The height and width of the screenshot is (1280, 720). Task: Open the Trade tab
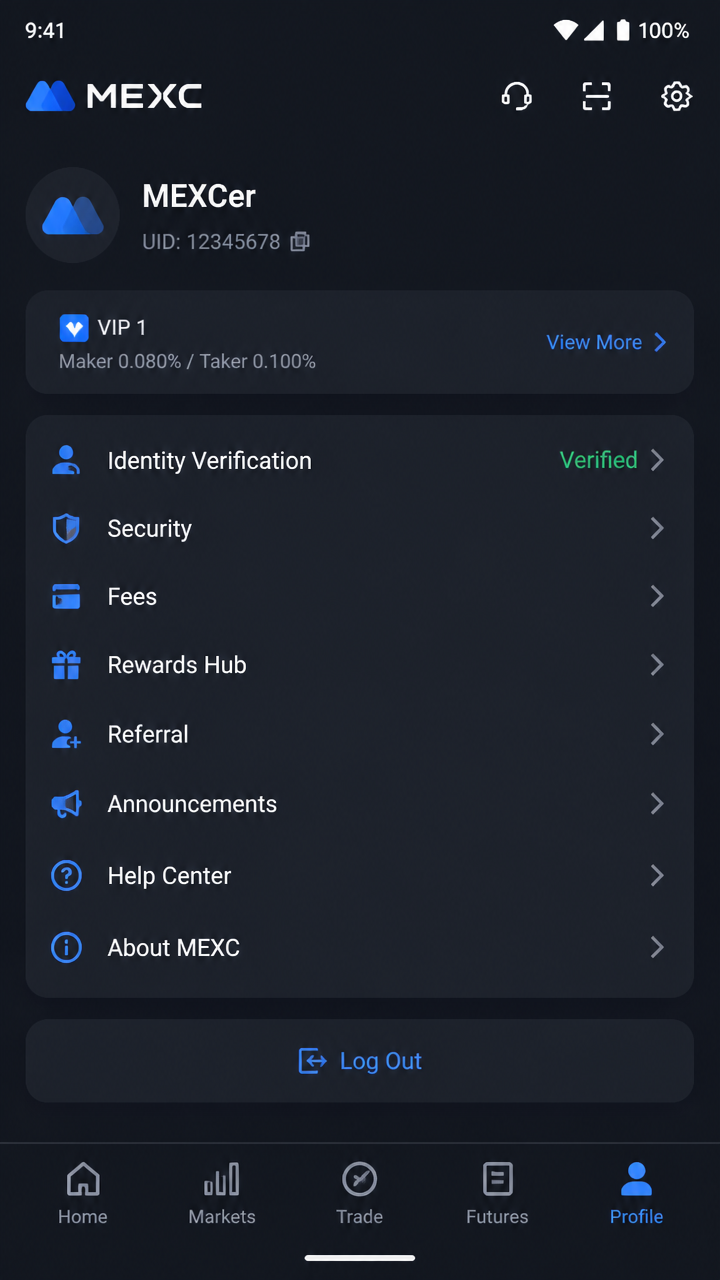click(360, 1194)
